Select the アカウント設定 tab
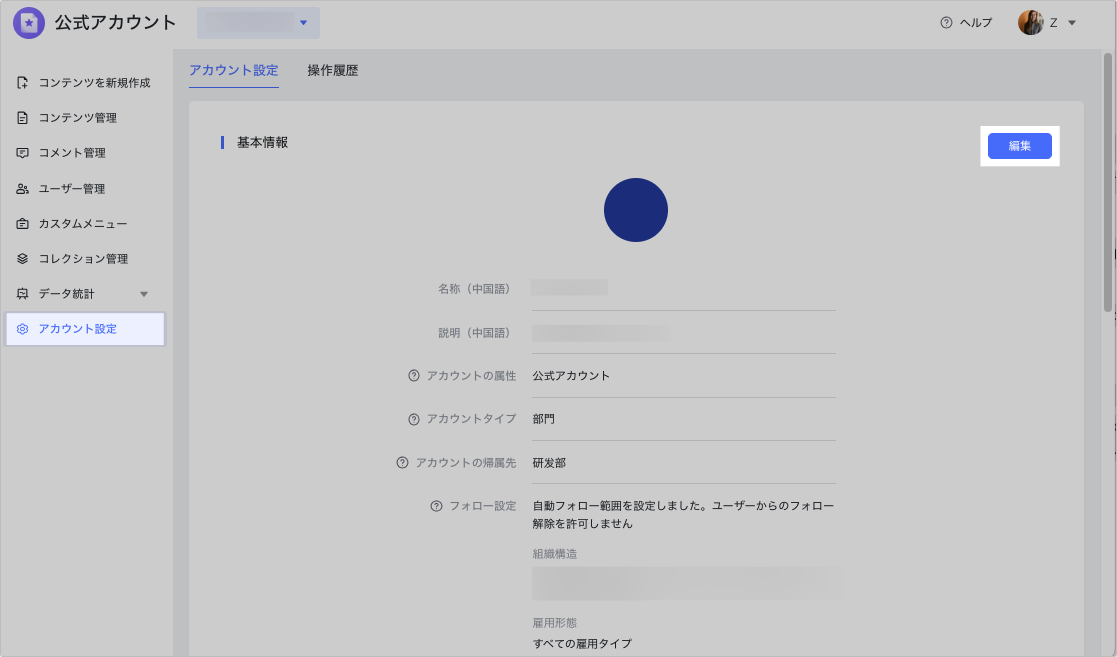 [x=233, y=71]
